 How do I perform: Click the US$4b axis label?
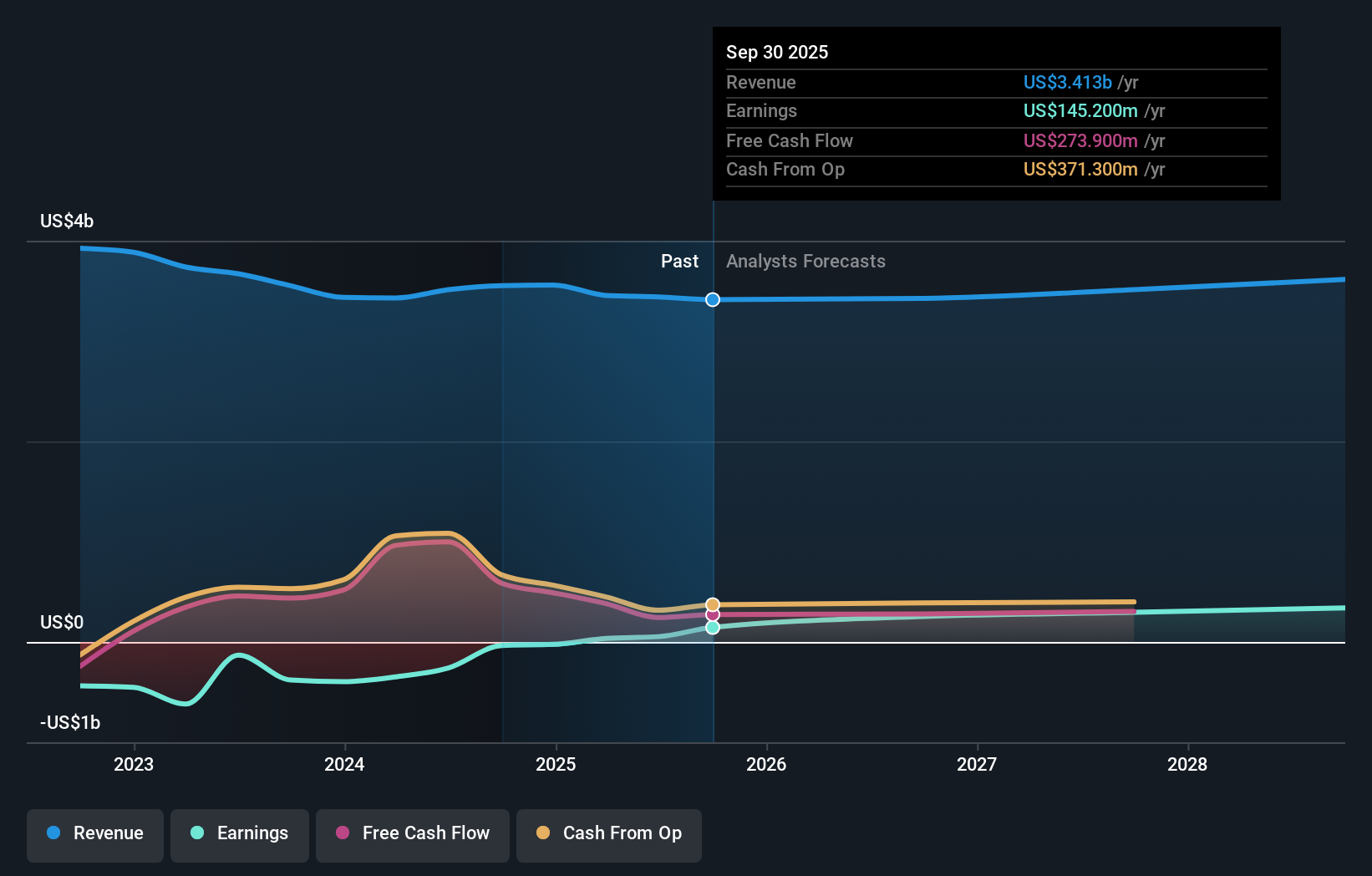[66, 221]
